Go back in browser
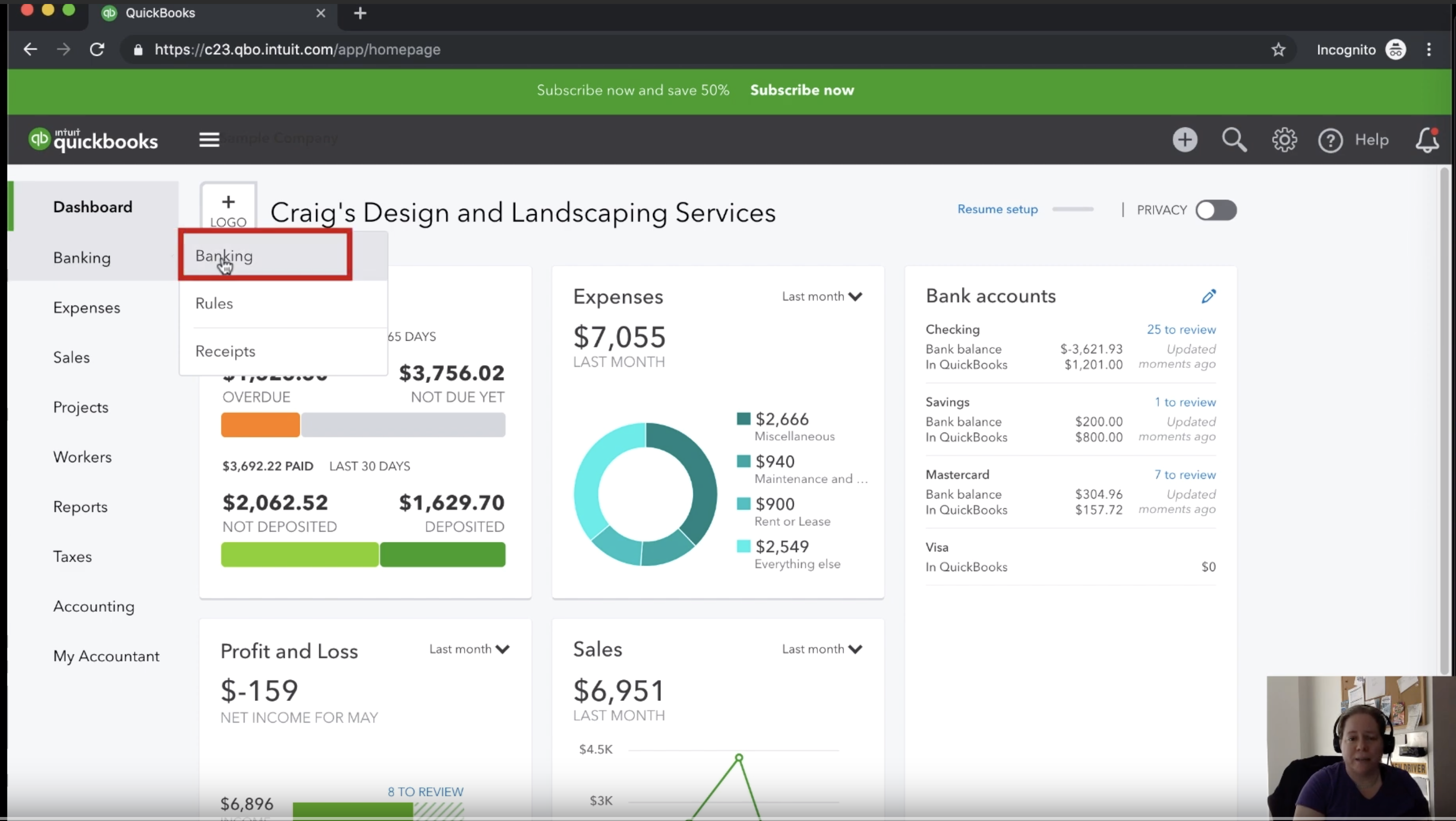Screen dimensions: 1456x821 tap(30, 49)
